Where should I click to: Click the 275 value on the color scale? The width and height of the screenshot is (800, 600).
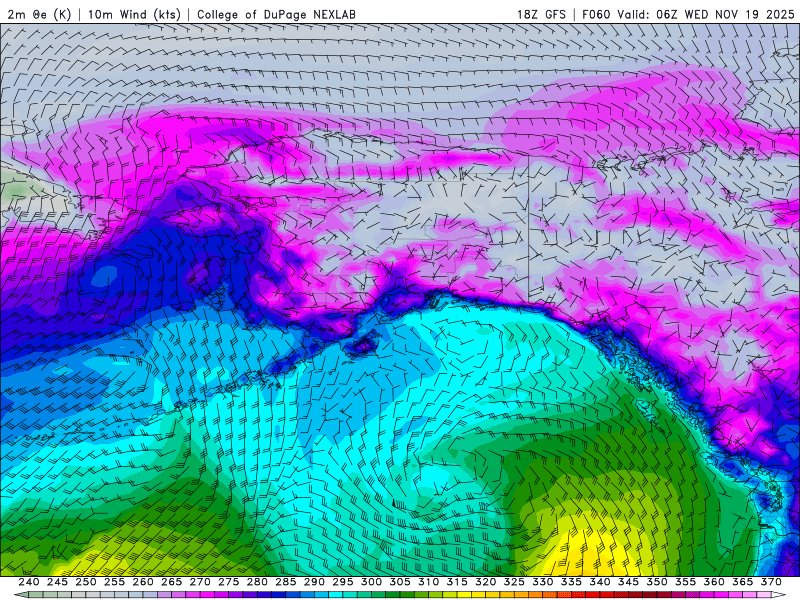coord(229,582)
